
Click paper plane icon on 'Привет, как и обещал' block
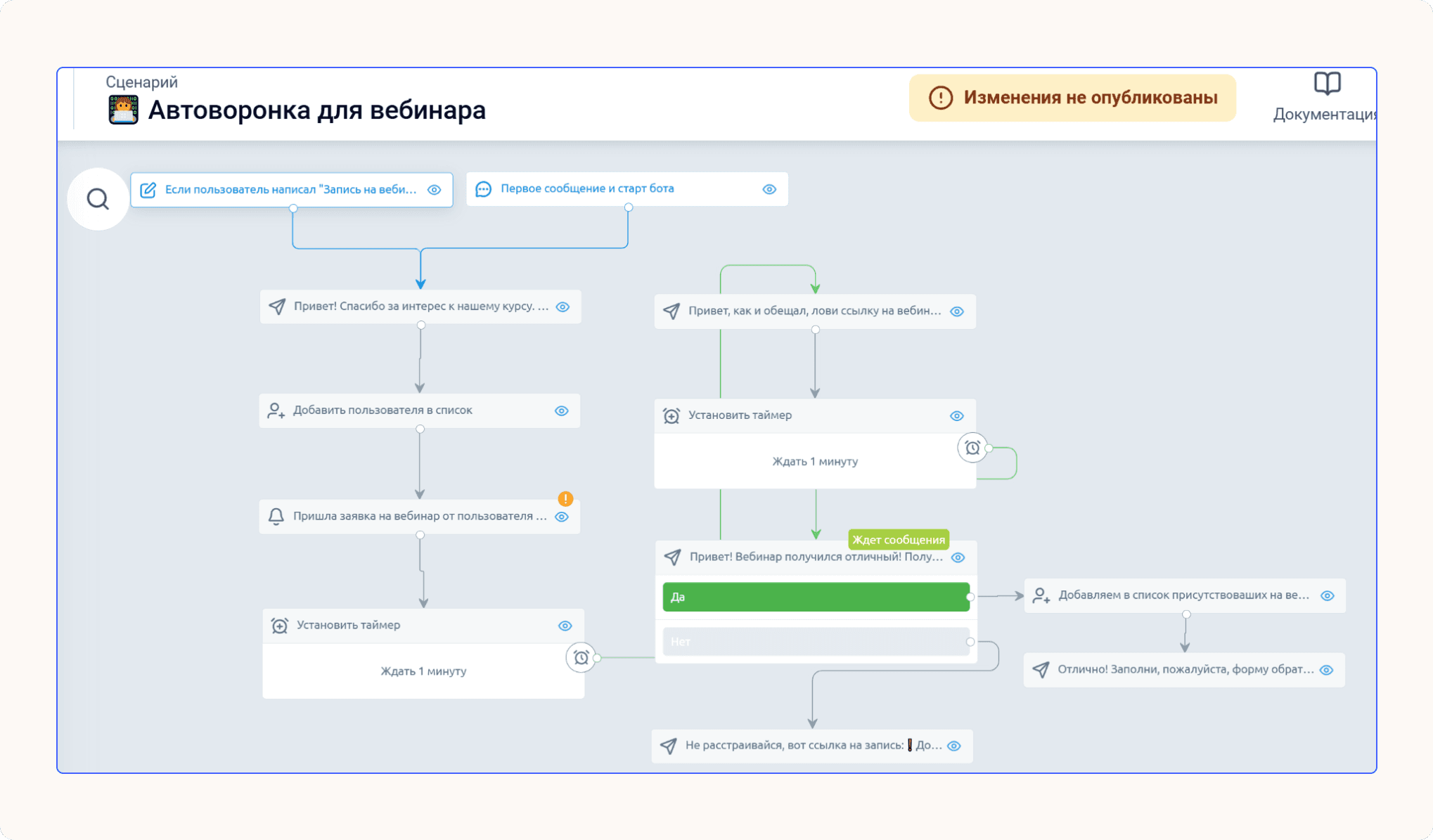point(671,311)
